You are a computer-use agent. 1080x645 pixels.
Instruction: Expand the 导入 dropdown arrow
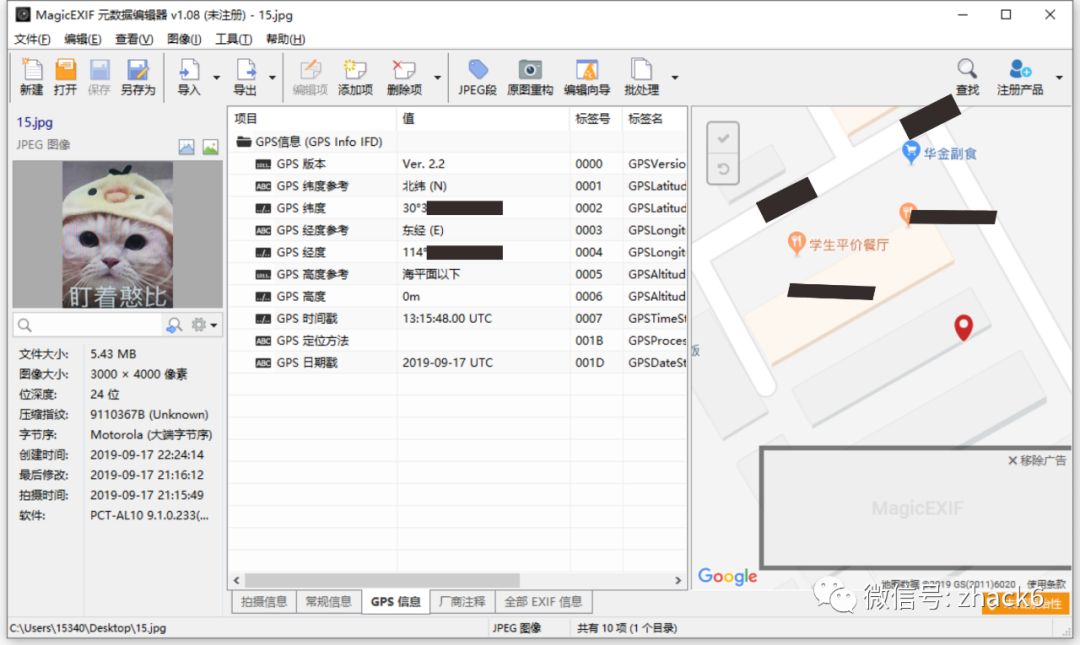click(216, 78)
